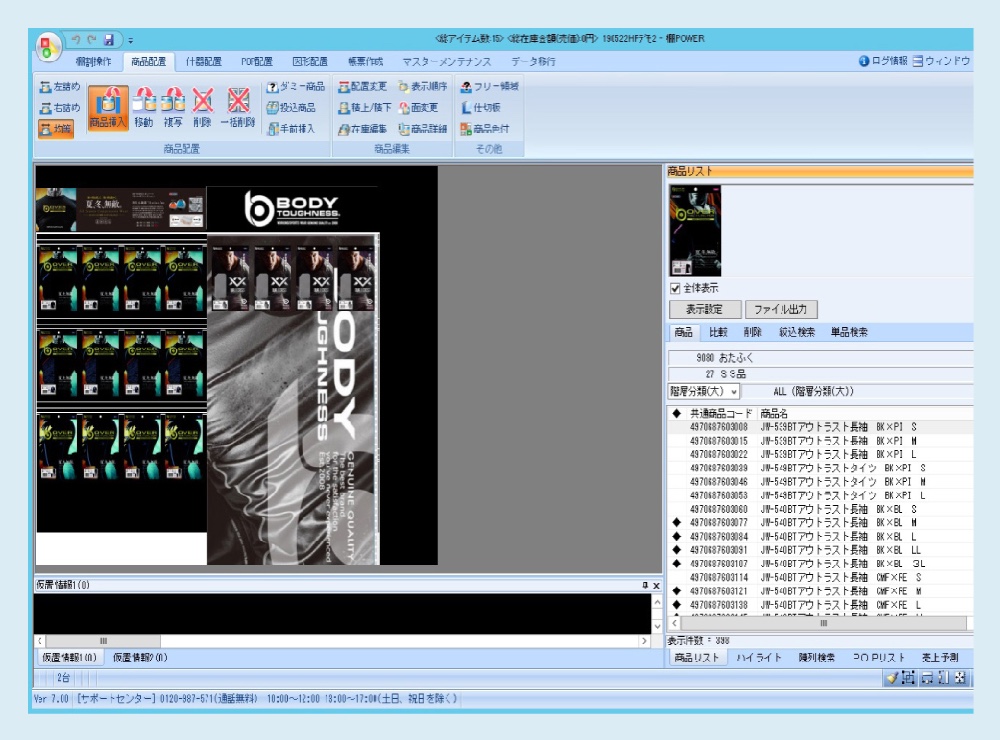The image size is (1000, 740).
Task: Switch to the 仮置情報2(0) tab
Action: [140, 658]
